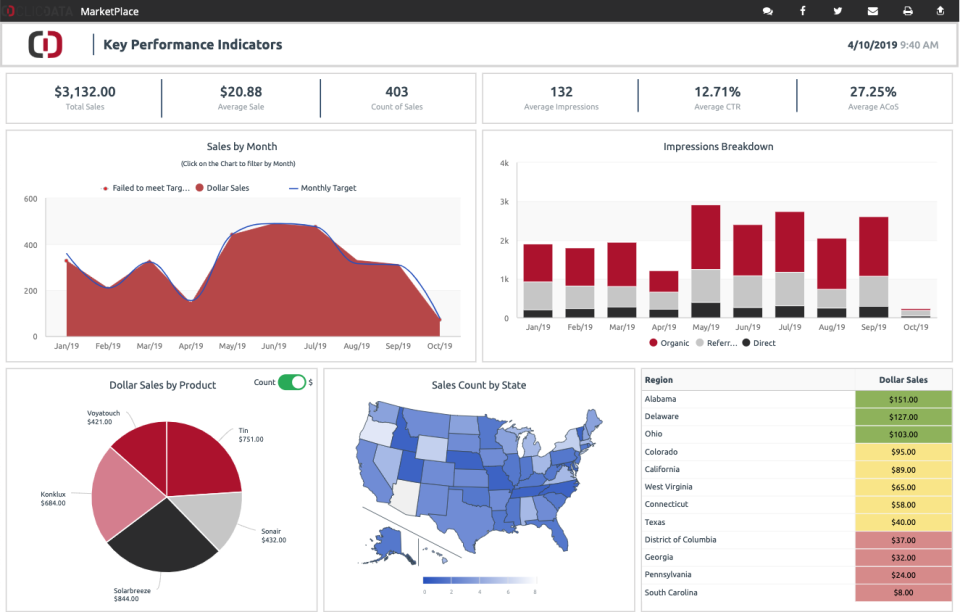Toggle Direct legend entry
This screenshot has width=960, height=612.
coord(759,343)
